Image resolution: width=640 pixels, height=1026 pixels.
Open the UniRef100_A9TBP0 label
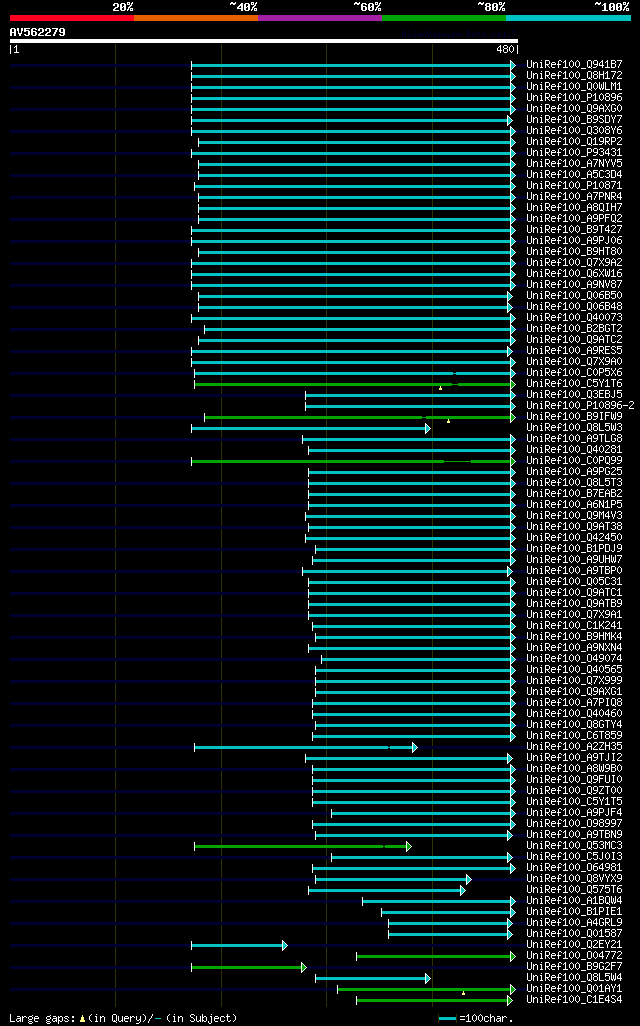(x=575, y=570)
